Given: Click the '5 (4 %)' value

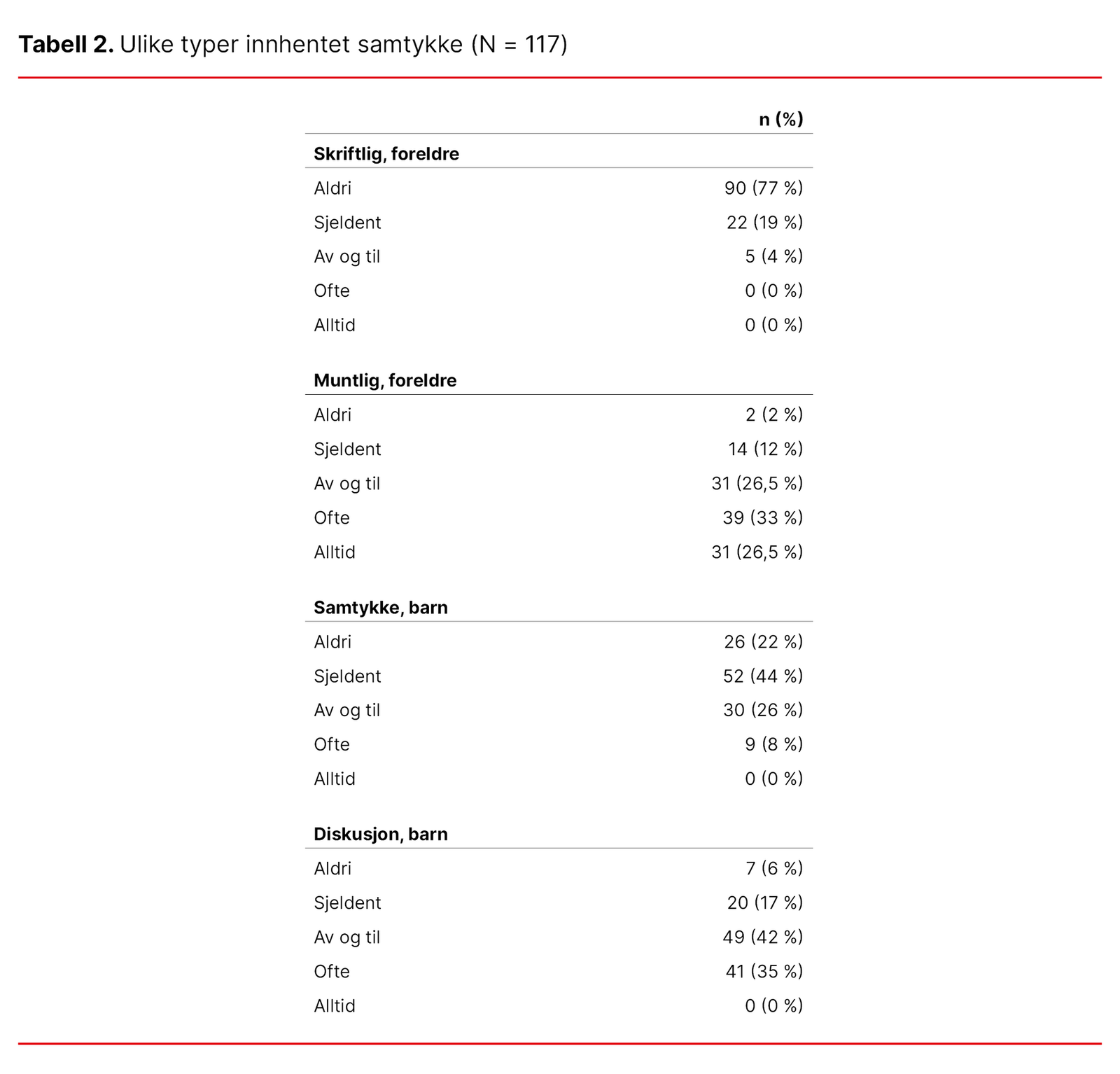Looking at the screenshot, I should coord(773,257).
